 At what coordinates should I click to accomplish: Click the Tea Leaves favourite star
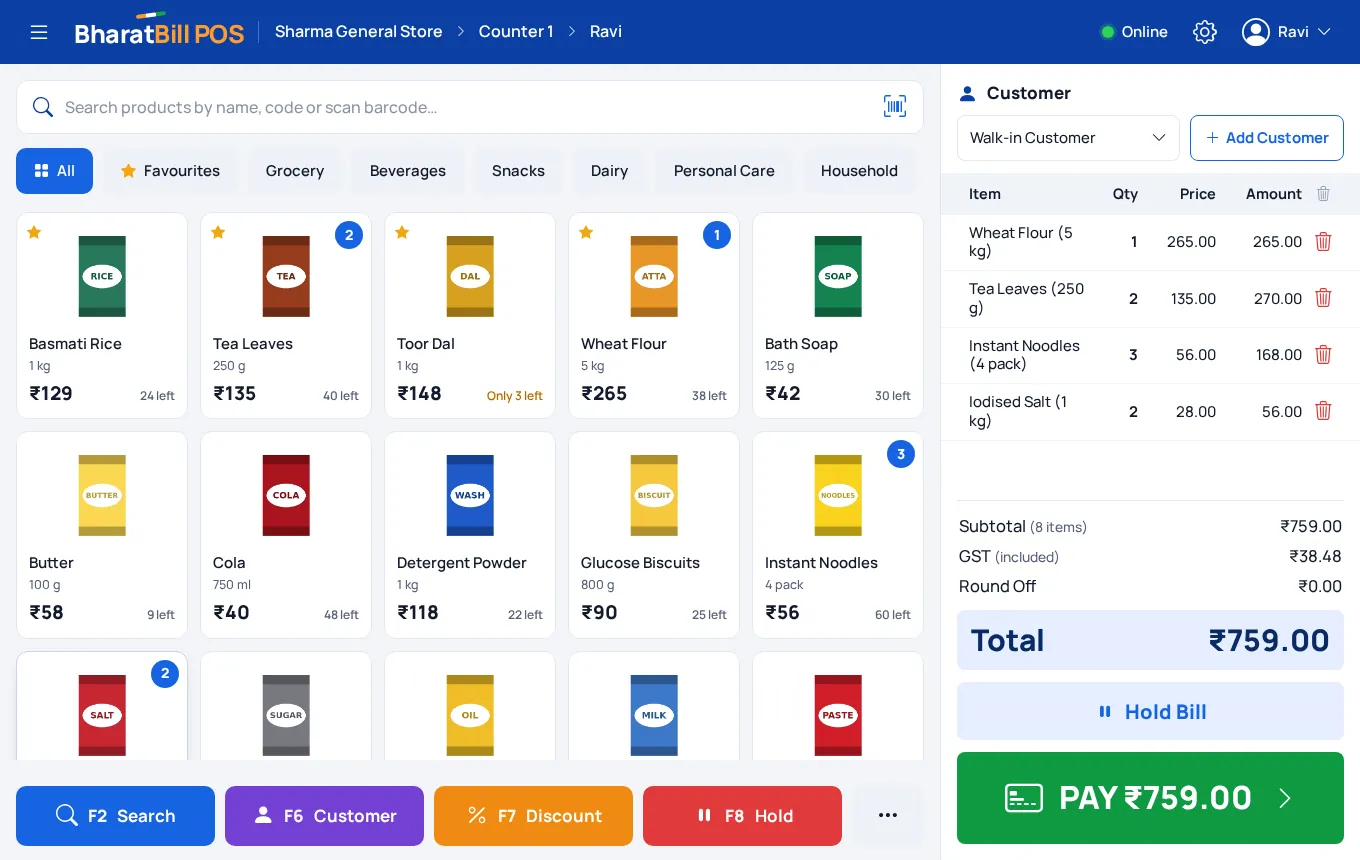pyautogui.click(x=218, y=232)
